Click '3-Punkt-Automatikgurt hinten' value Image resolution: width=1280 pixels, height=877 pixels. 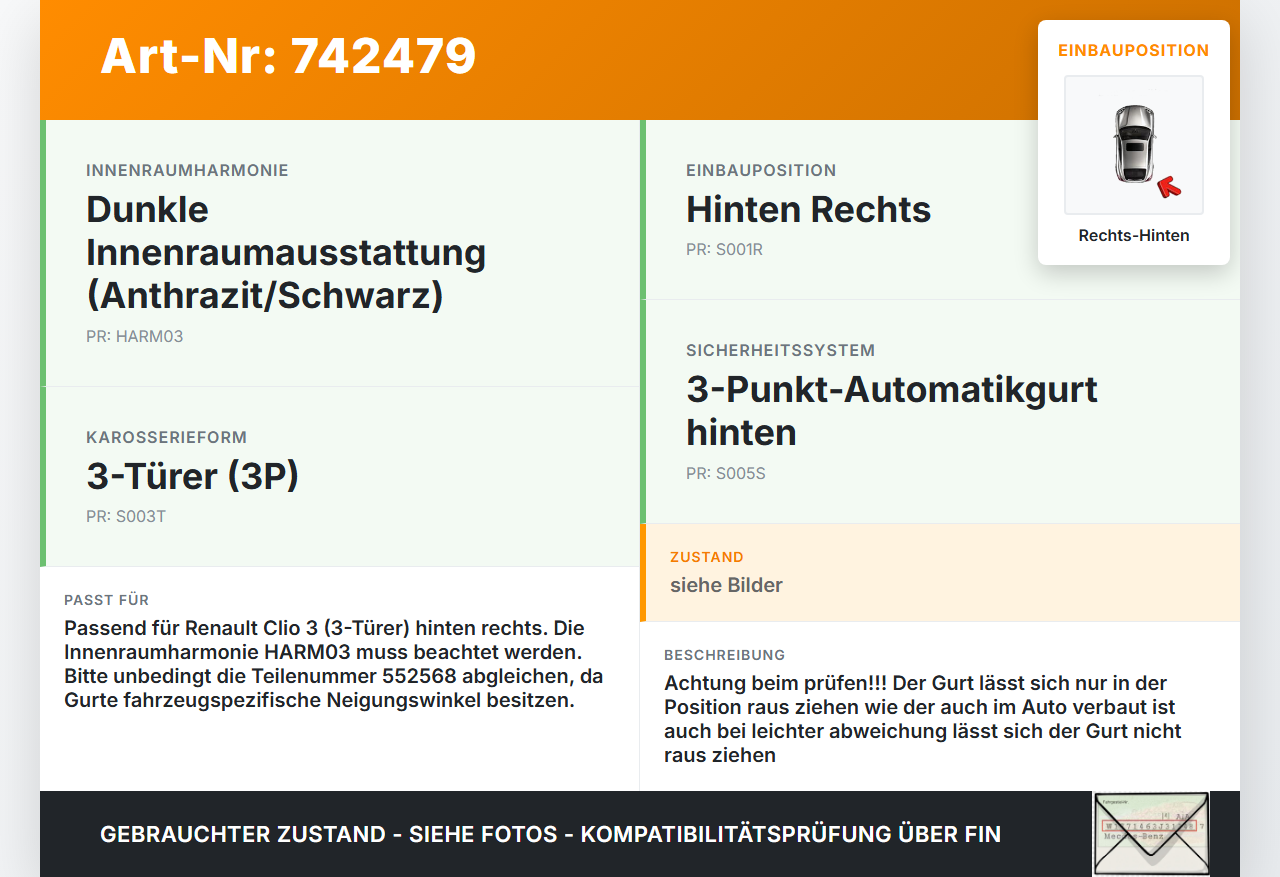892,410
